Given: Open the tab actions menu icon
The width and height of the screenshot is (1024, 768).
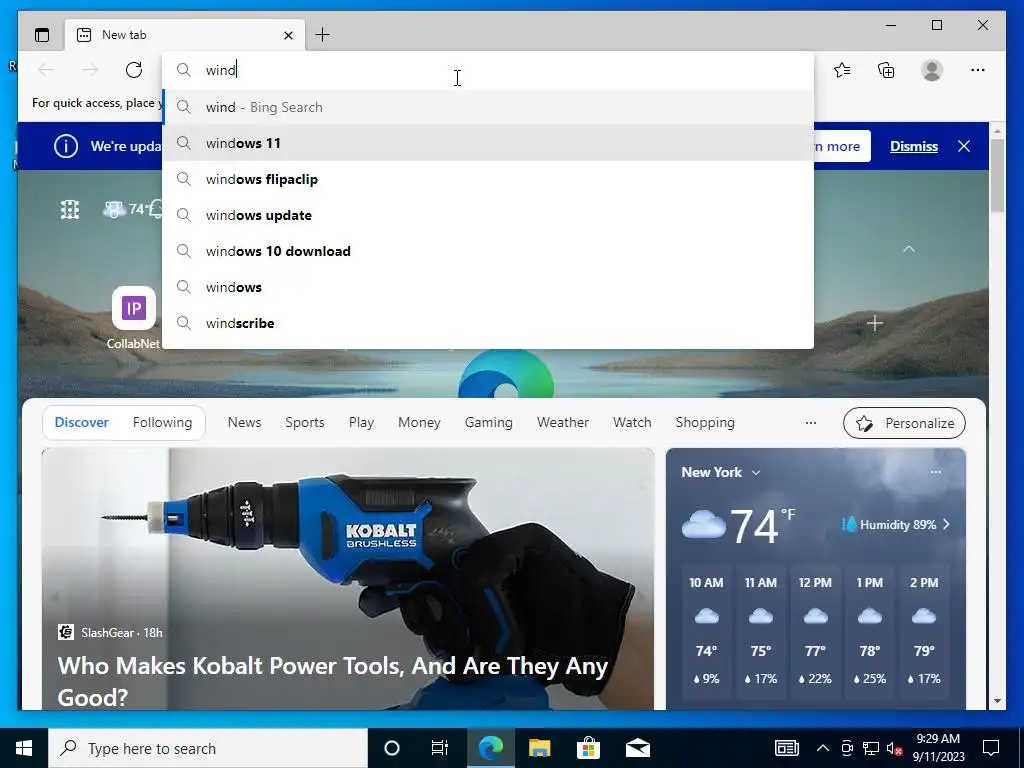Looking at the screenshot, I should (x=42, y=35).
